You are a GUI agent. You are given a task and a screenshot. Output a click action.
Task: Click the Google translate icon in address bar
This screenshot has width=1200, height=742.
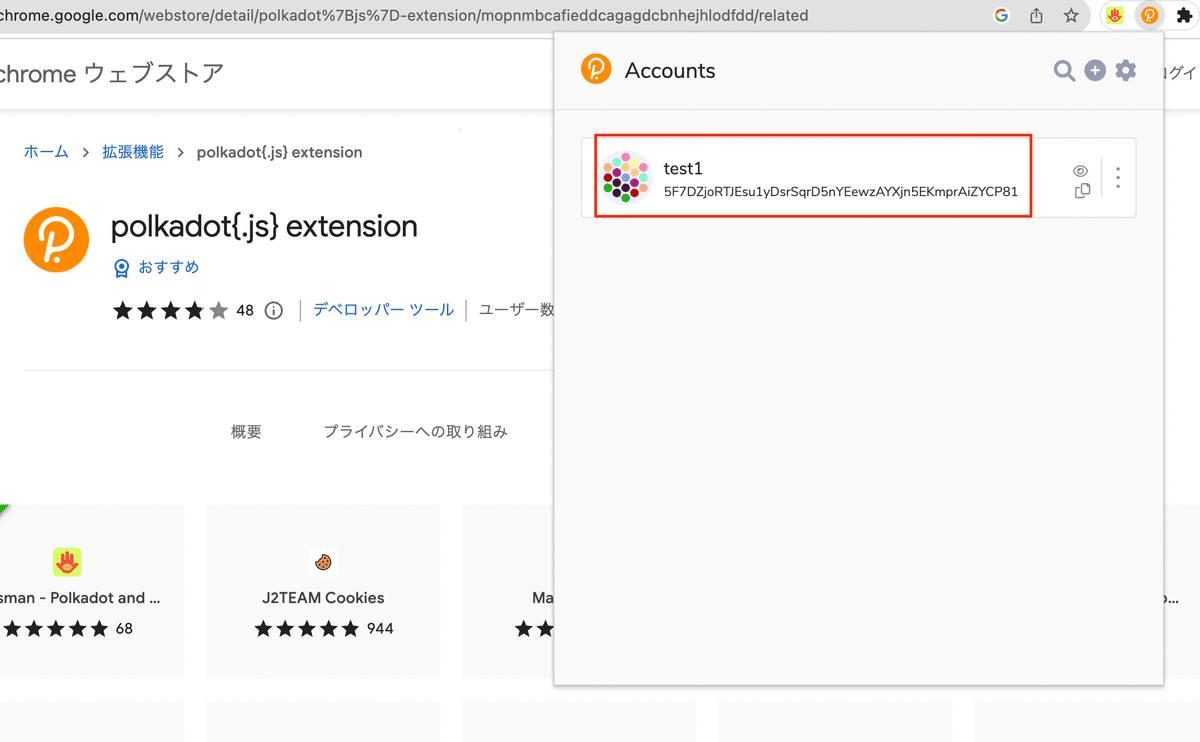(x=1002, y=16)
